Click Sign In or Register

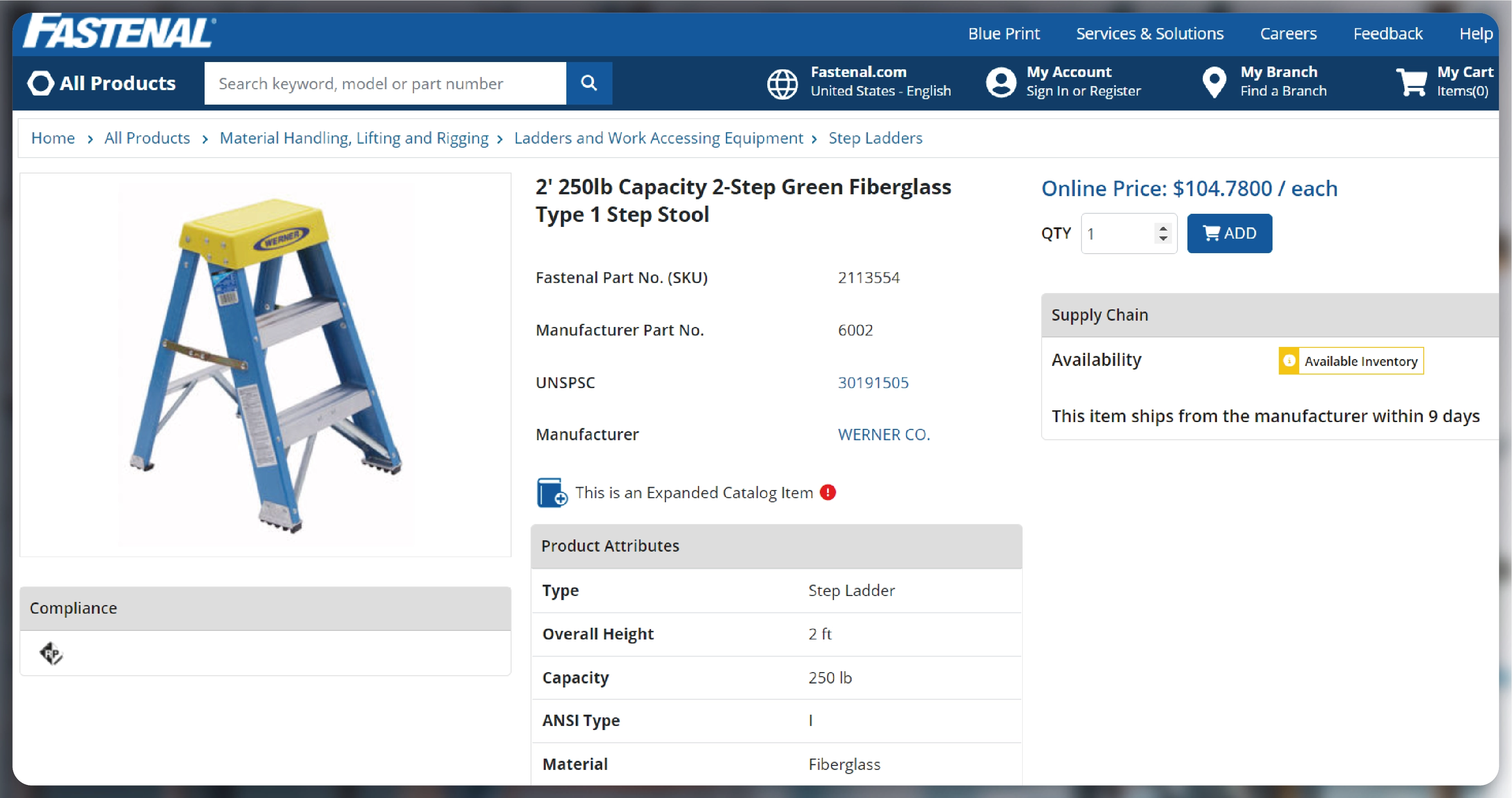click(x=1083, y=91)
